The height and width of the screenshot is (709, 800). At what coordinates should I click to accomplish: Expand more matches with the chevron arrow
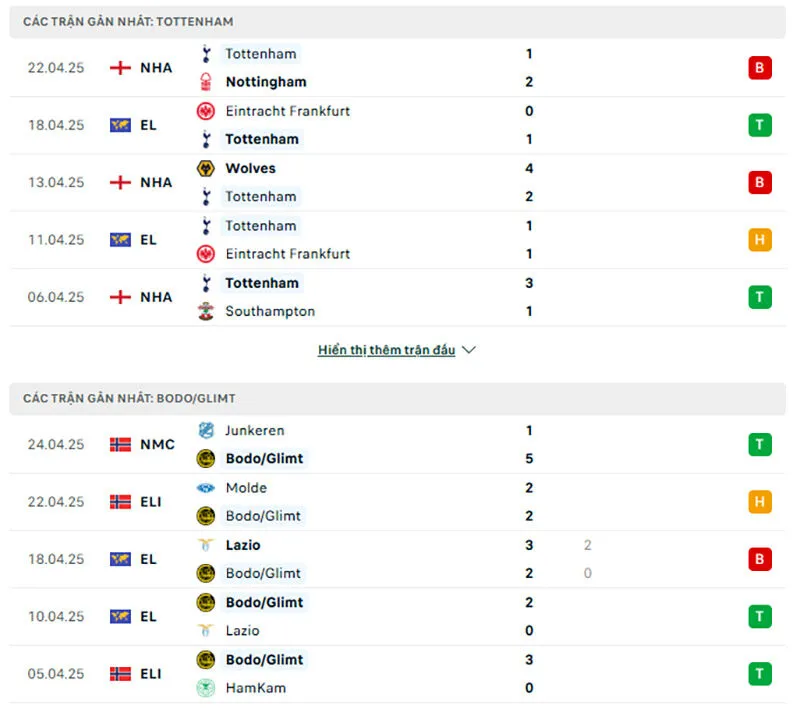pos(469,350)
